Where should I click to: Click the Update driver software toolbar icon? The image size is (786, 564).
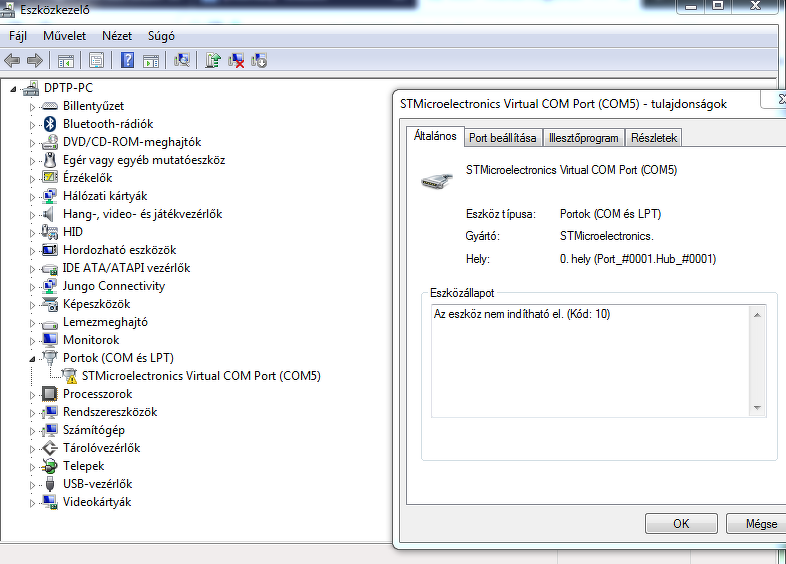pyautogui.click(x=213, y=61)
